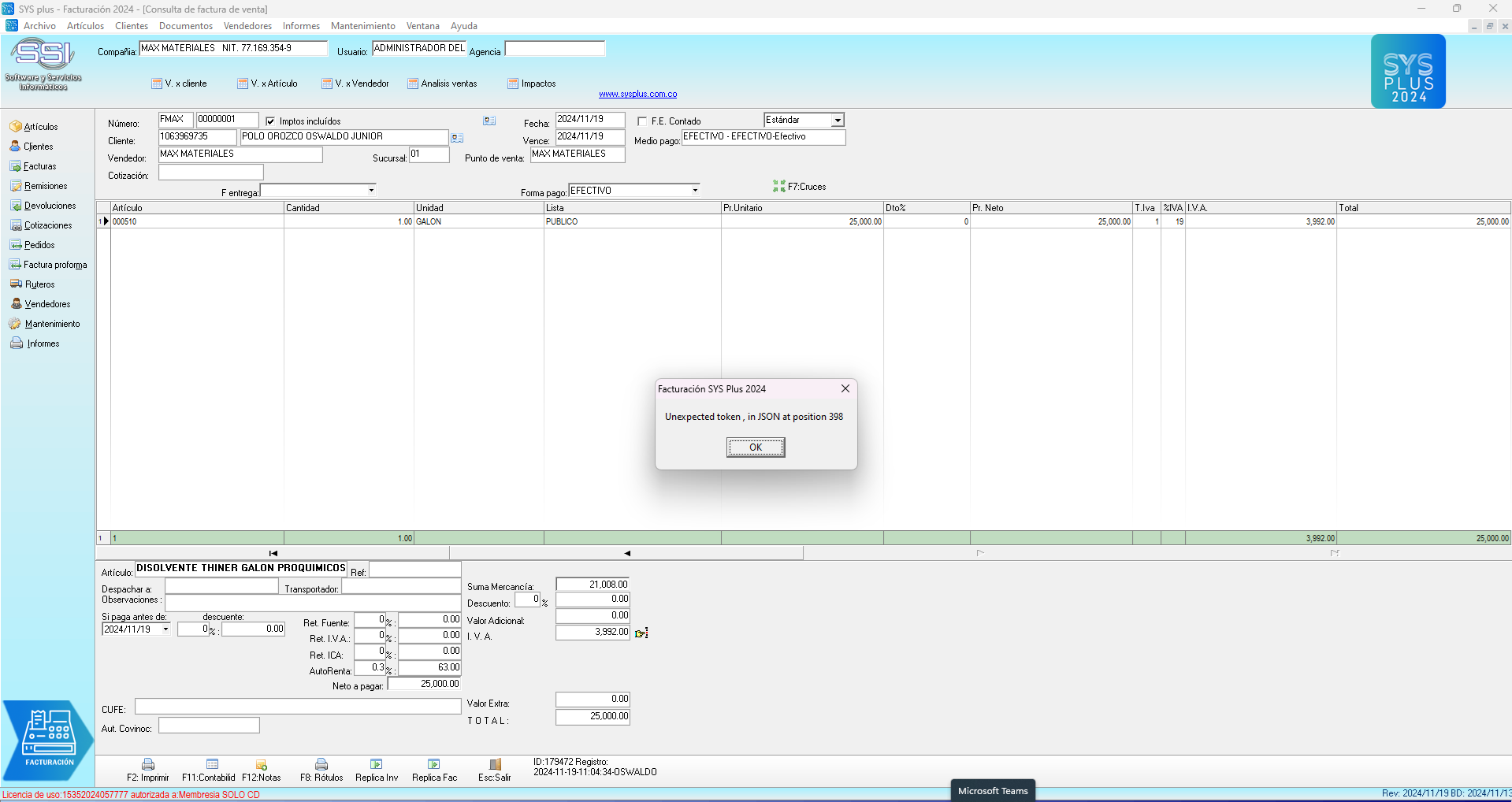This screenshot has height=802, width=1512.
Task: Open the Artículos menu
Action: click(x=85, y=26)
